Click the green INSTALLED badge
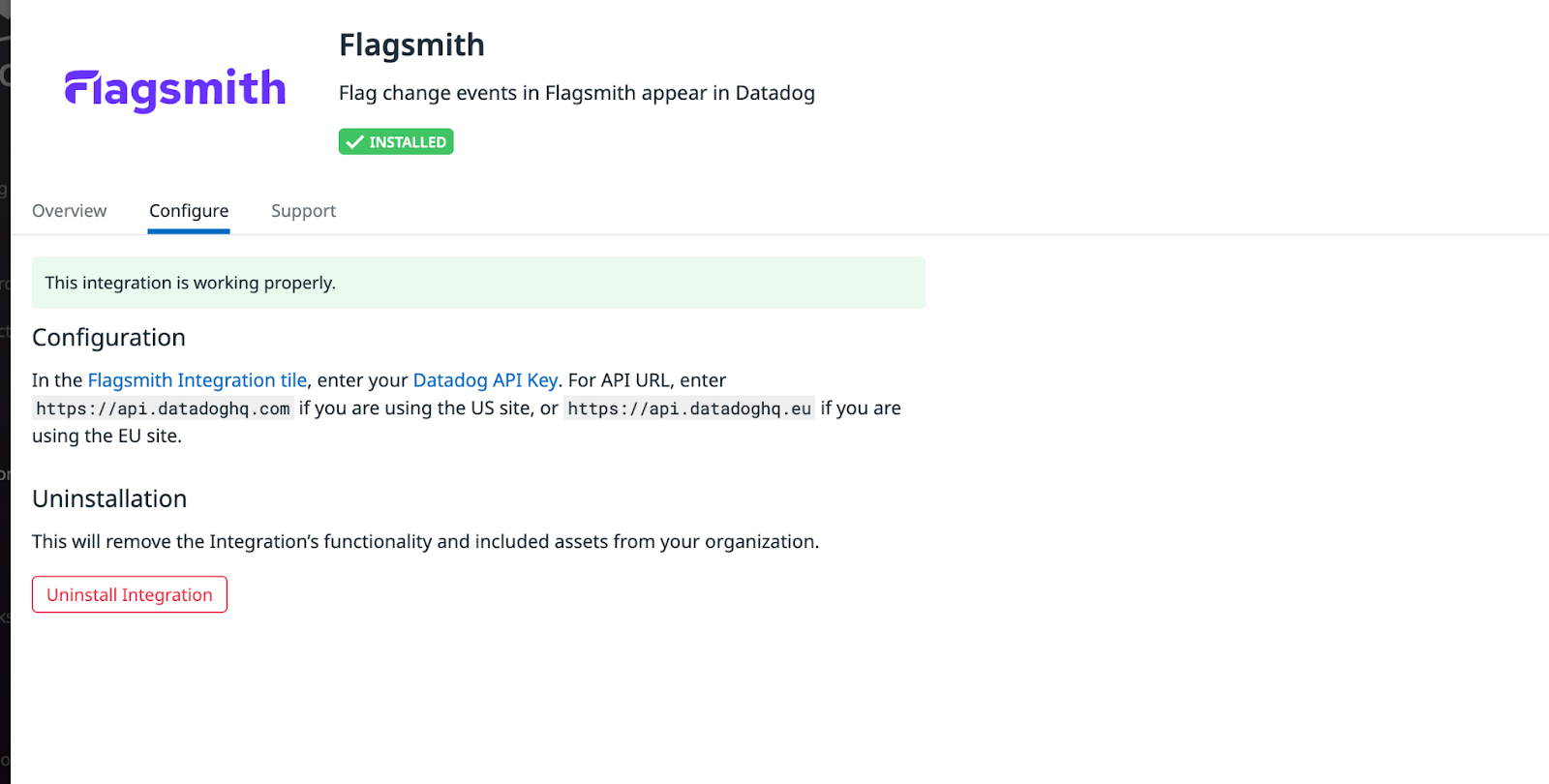Screen dimensions: 1549x784 click(395, 141)
